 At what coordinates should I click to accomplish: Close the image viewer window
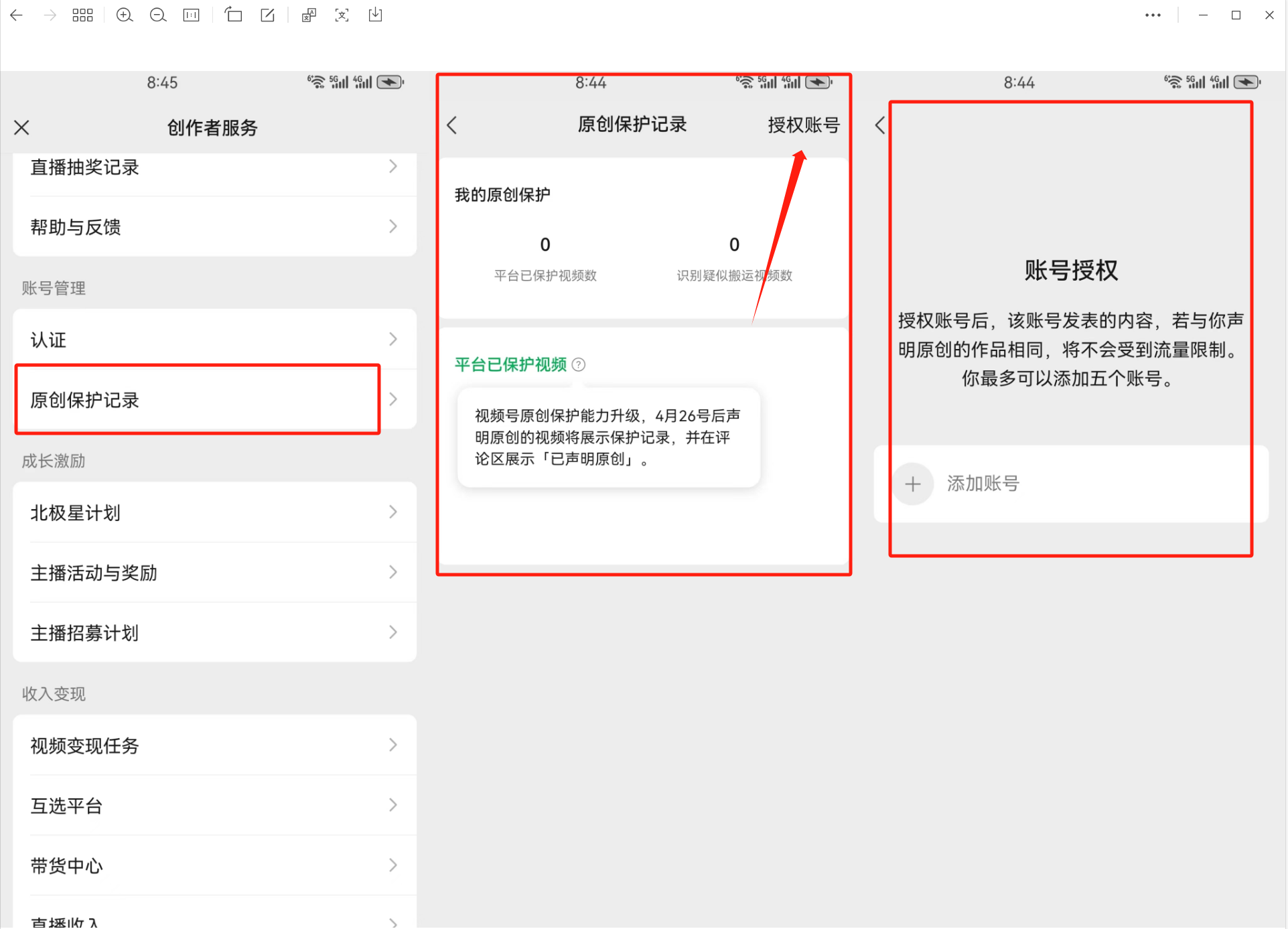[1269, 15]
